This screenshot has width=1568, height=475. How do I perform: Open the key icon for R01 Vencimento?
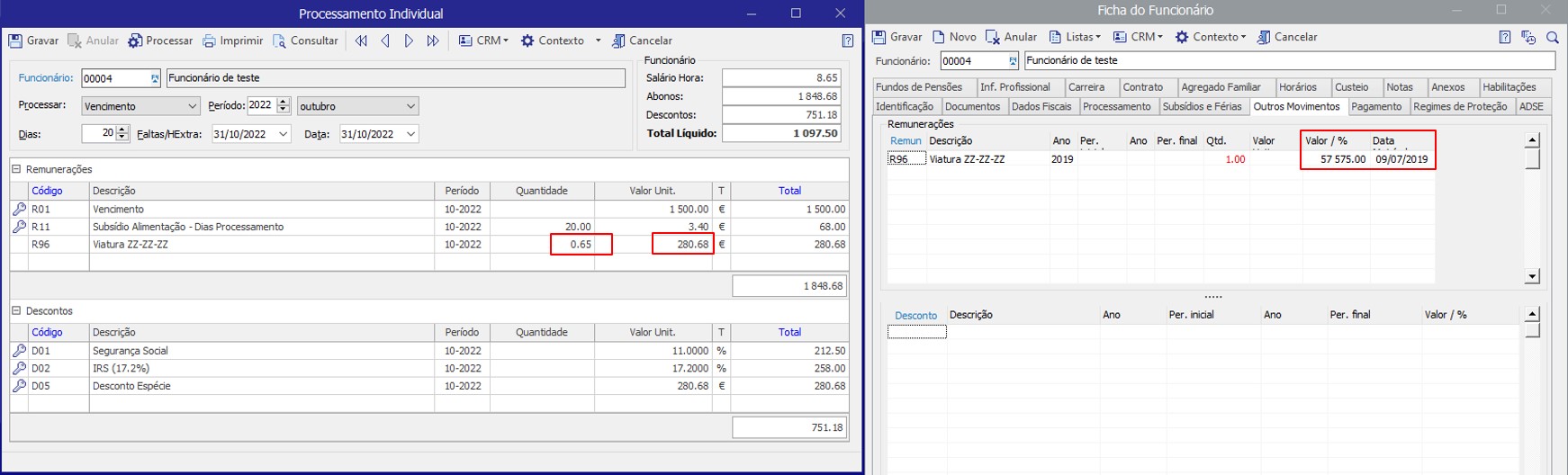19,209
